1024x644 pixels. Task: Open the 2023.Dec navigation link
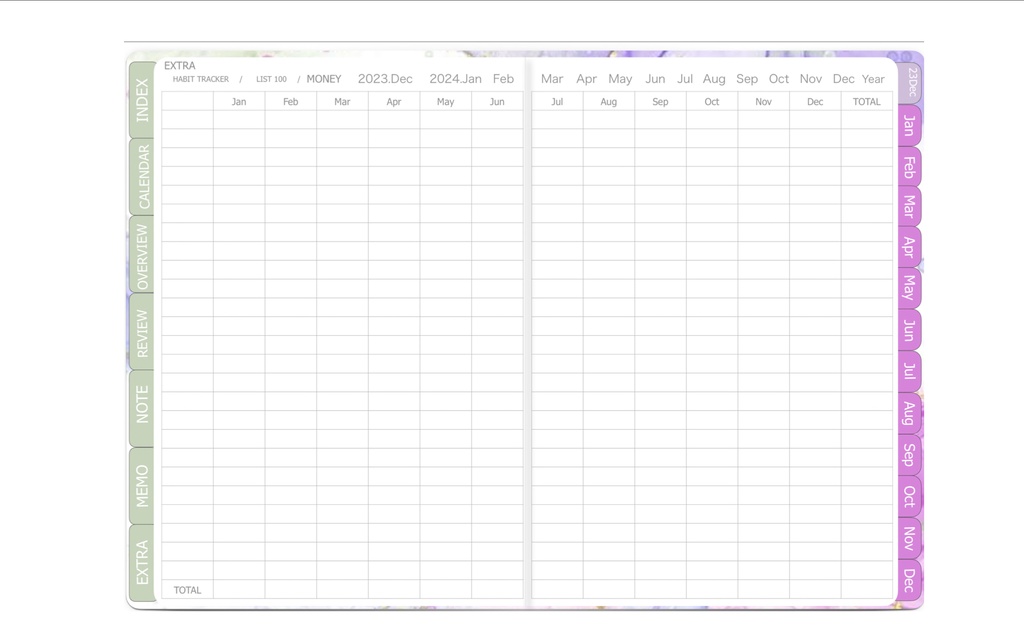tap(388, 78)
